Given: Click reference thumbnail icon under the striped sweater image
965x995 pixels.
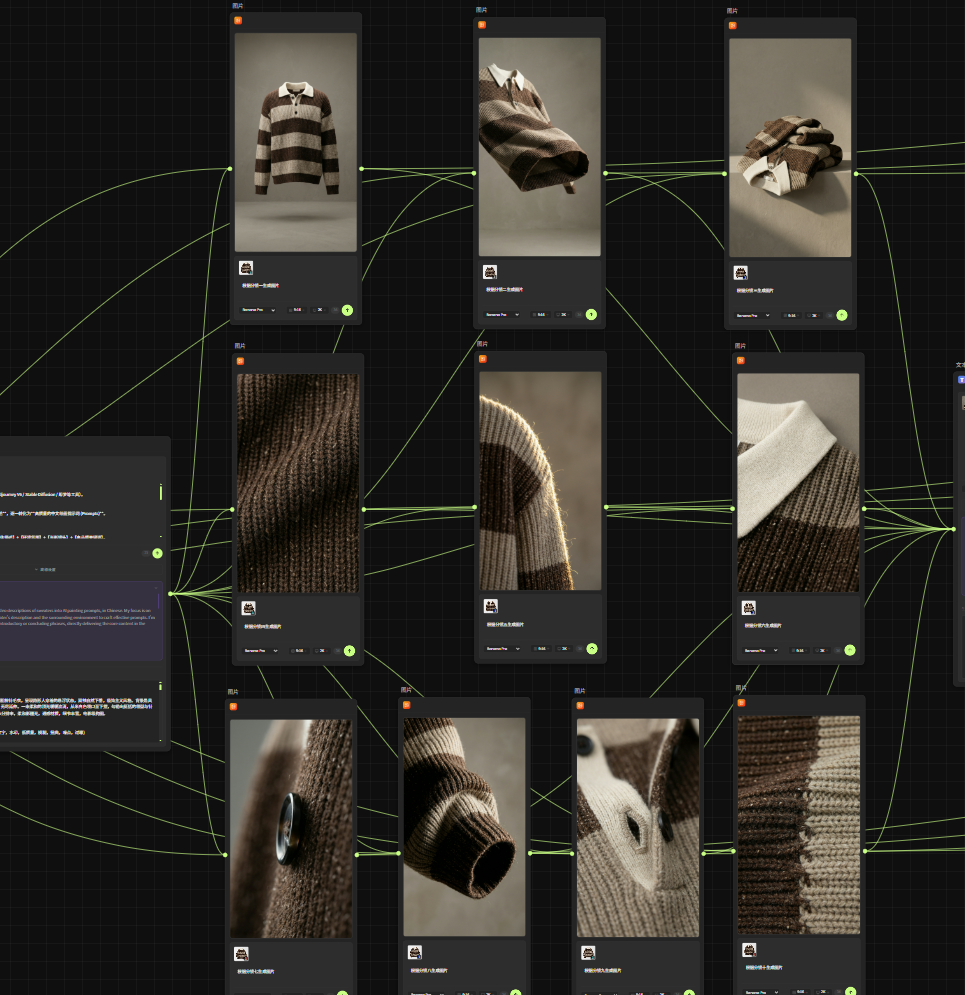Looking at the screenshot, I should (x=246, y=268).
